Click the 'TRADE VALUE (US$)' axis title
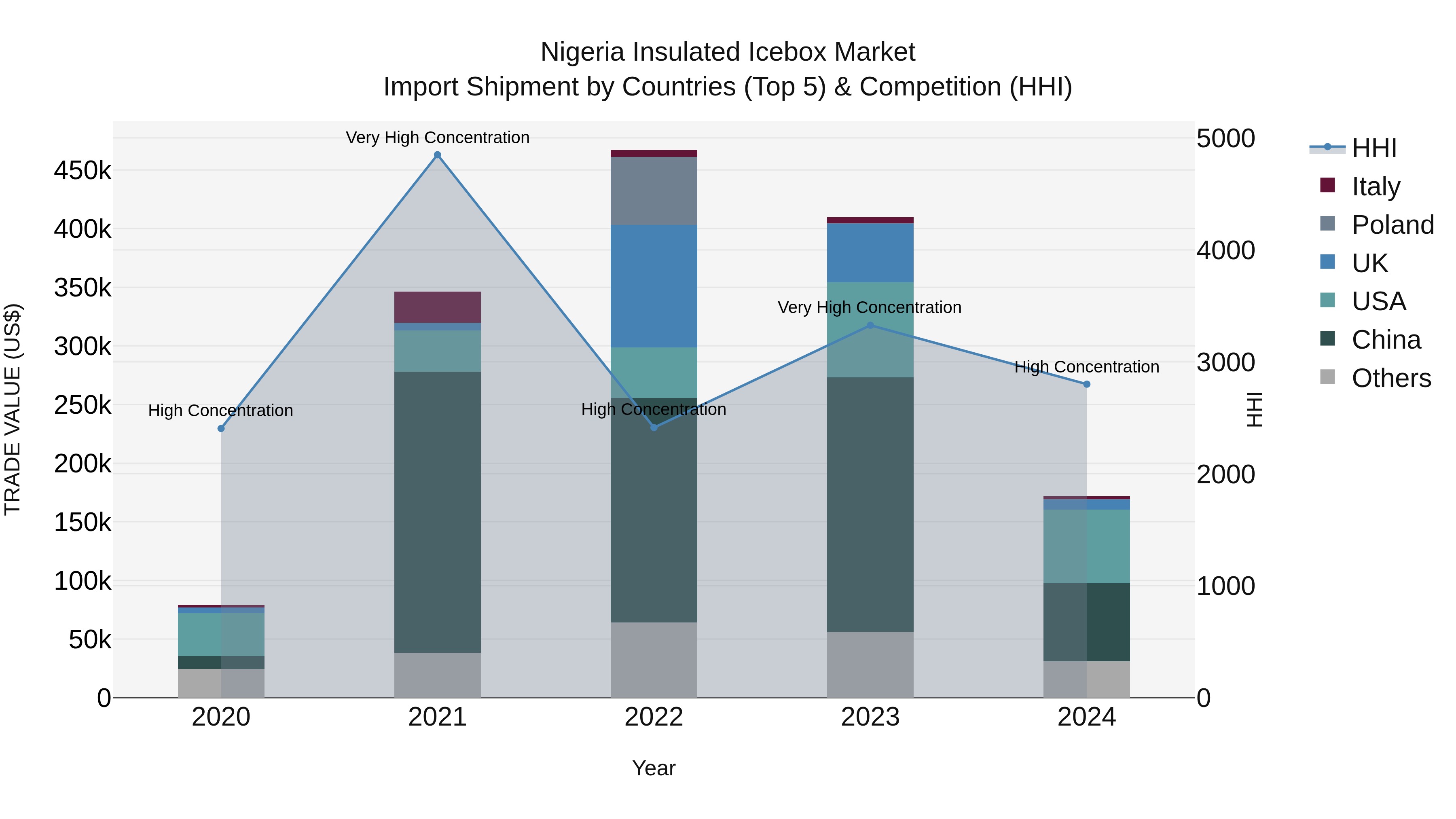Screen dimensions: 1456x819 [13, 409]
